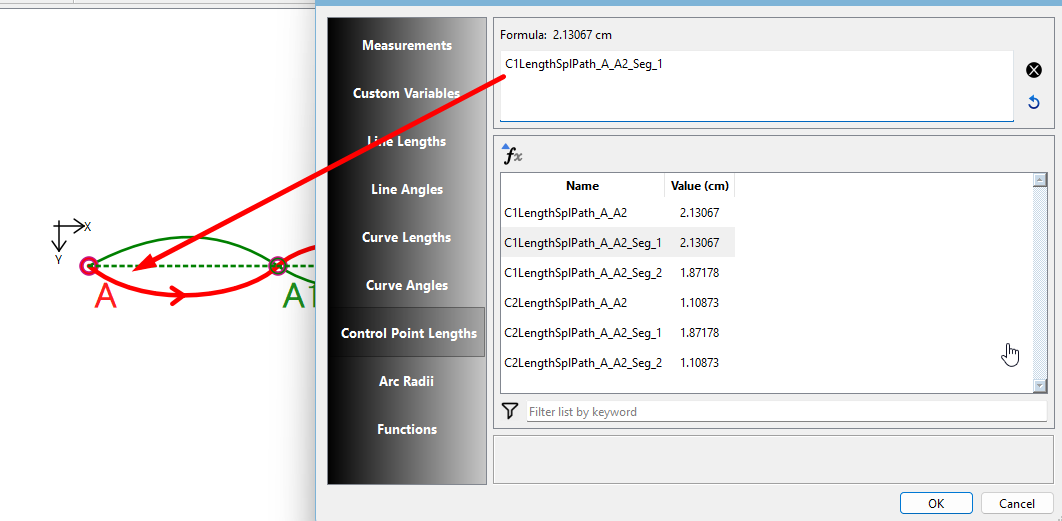Switch to Custom Variables tab
This screenshot has height=521, width=1062.
[x=406, y=93]
